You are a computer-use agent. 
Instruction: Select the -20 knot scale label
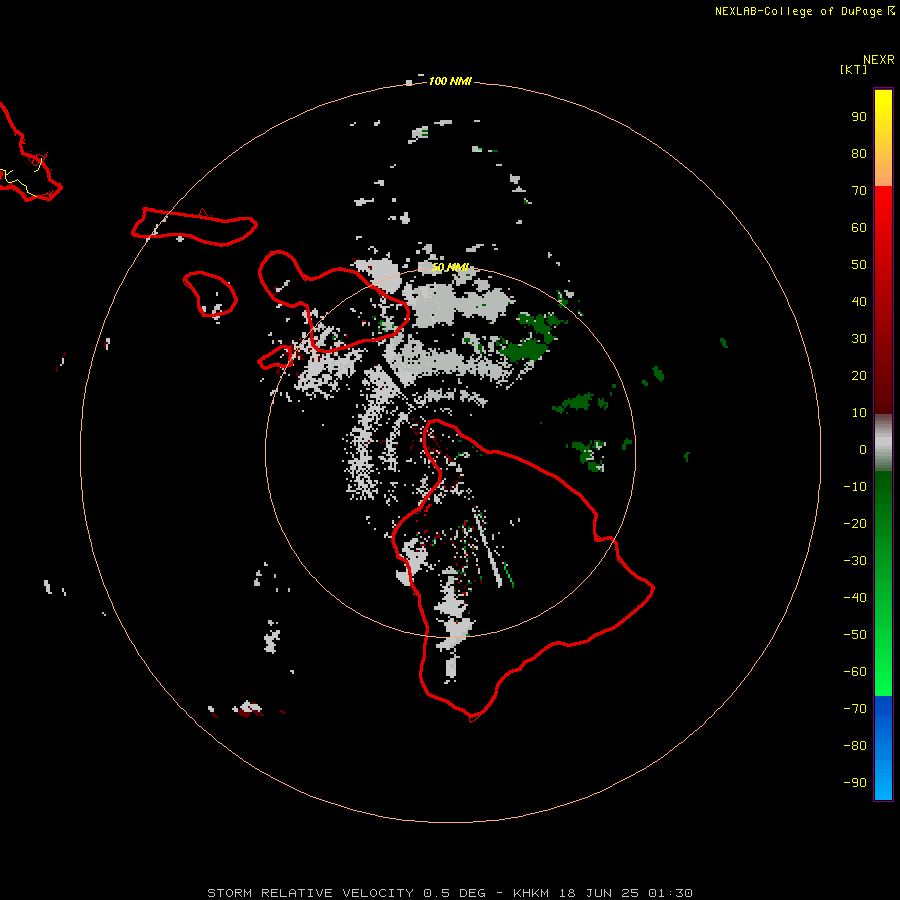tap(855, 524)
